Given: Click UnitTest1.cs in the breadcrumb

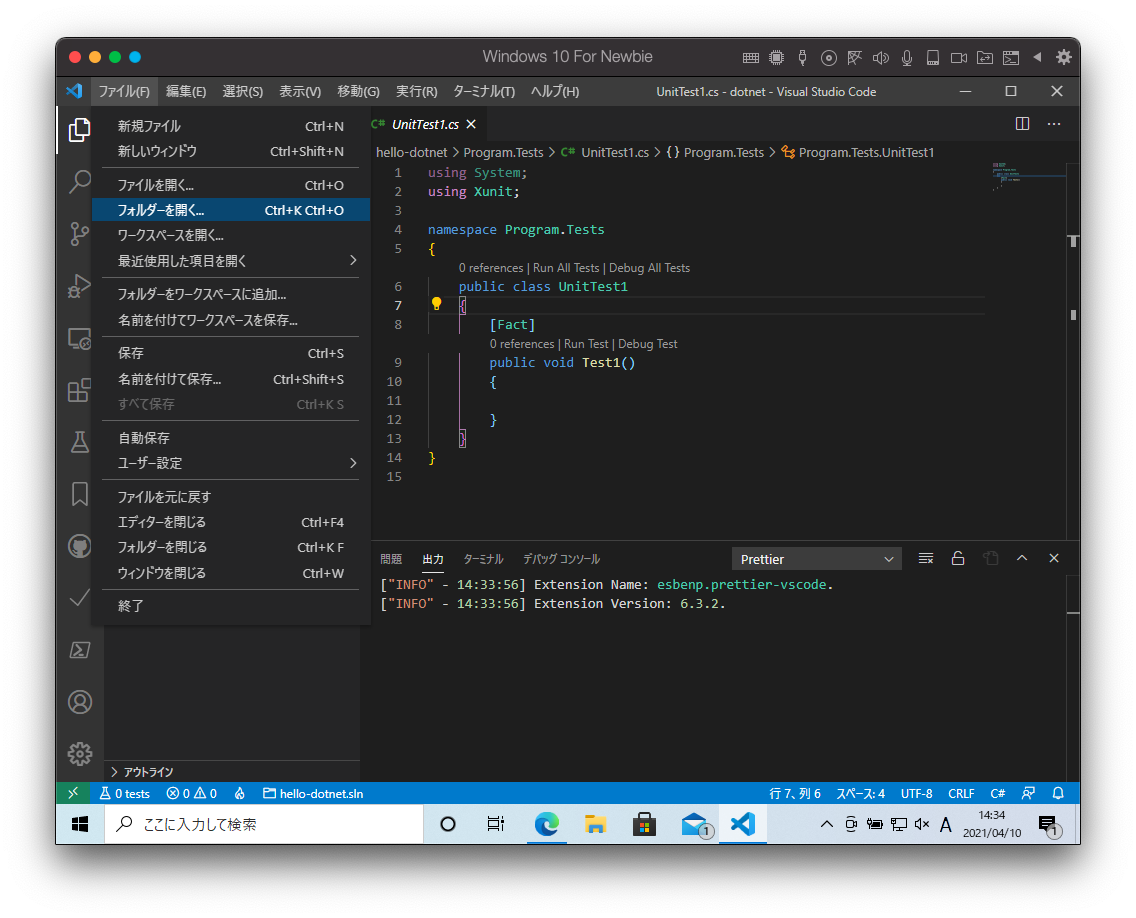Looking at the screenshot, I should tap(615, 152).
